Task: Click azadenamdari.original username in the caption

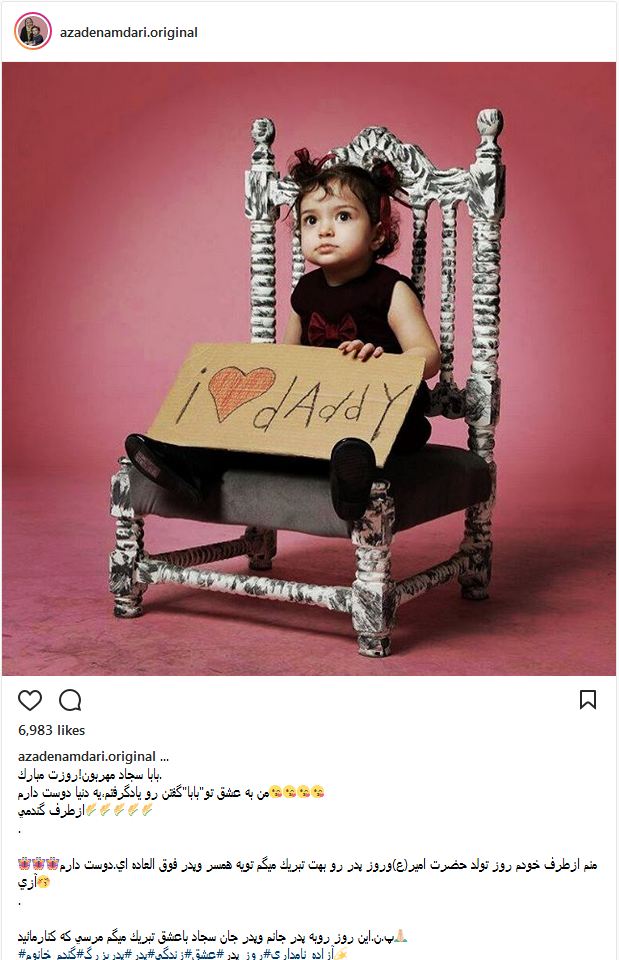Action: pyautogui.click(x=86, y=756)
